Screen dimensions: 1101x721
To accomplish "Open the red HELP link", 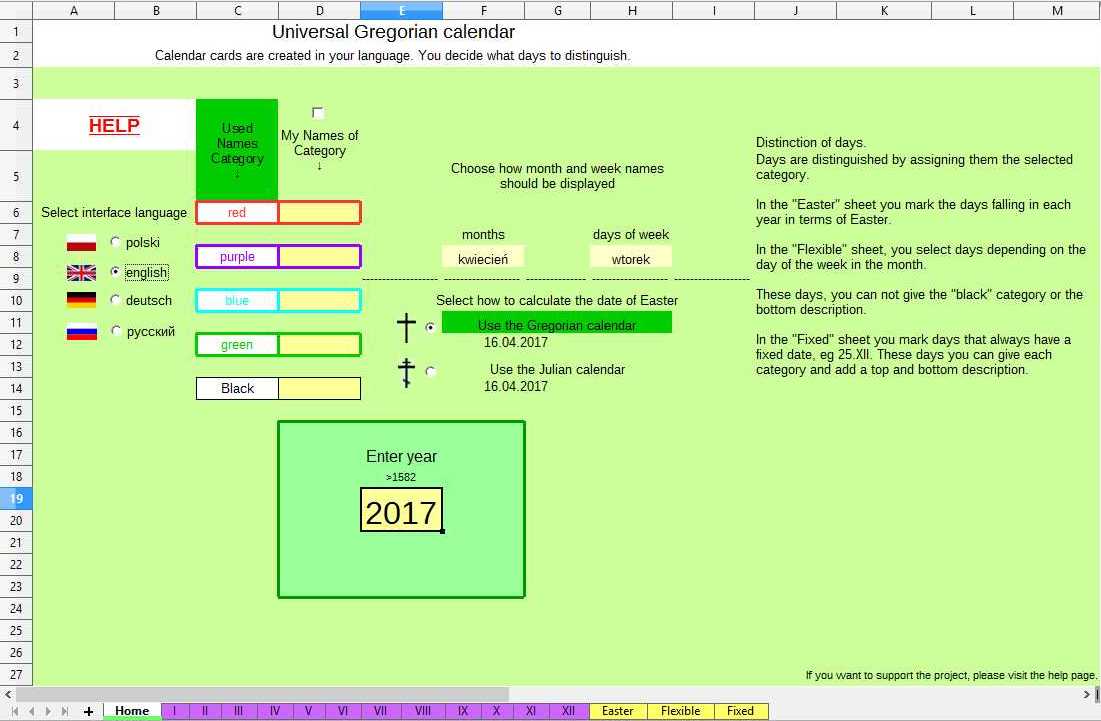I will (114, 125).
